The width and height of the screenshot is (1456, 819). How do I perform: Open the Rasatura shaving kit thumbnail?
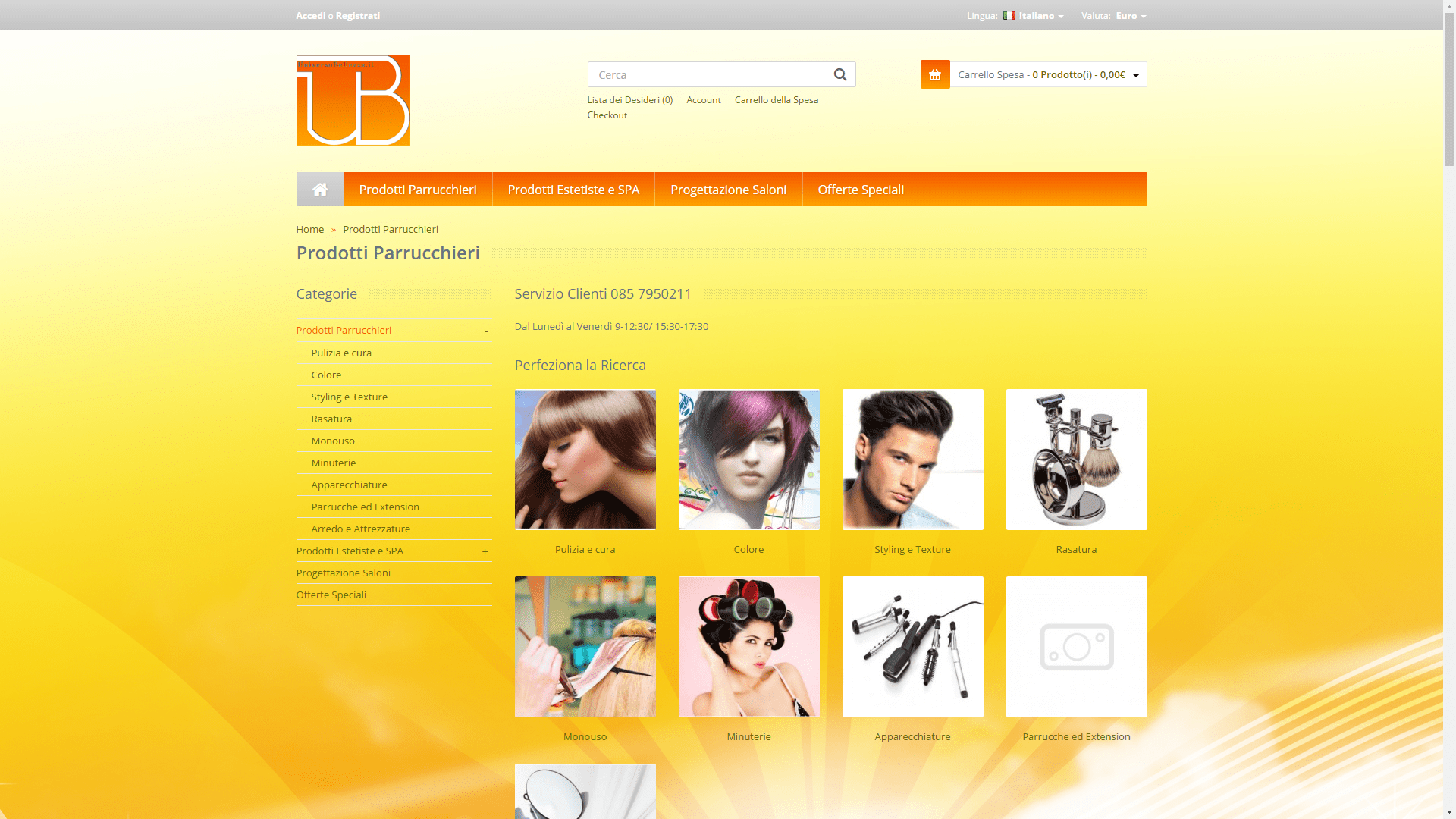coord(1075,460)
